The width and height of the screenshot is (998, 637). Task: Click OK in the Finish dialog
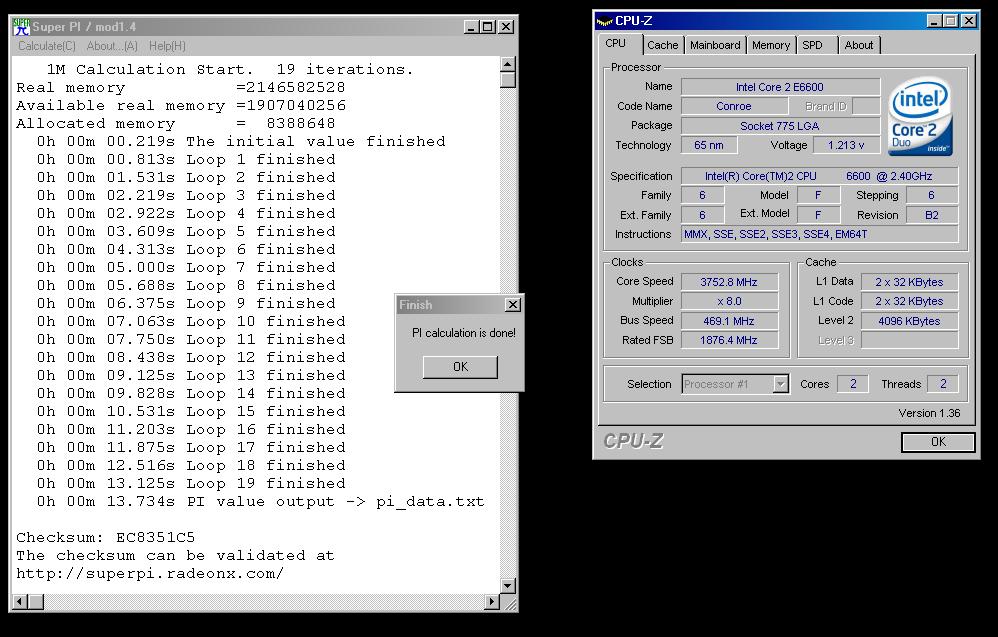[460, 367]
